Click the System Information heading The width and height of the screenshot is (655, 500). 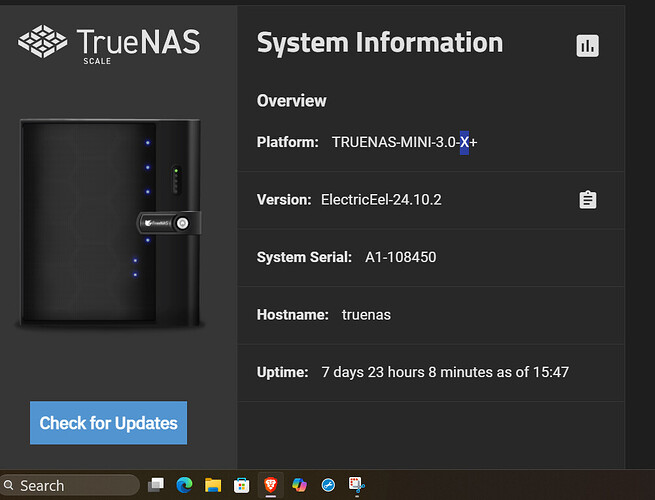[x=380, y=43]
